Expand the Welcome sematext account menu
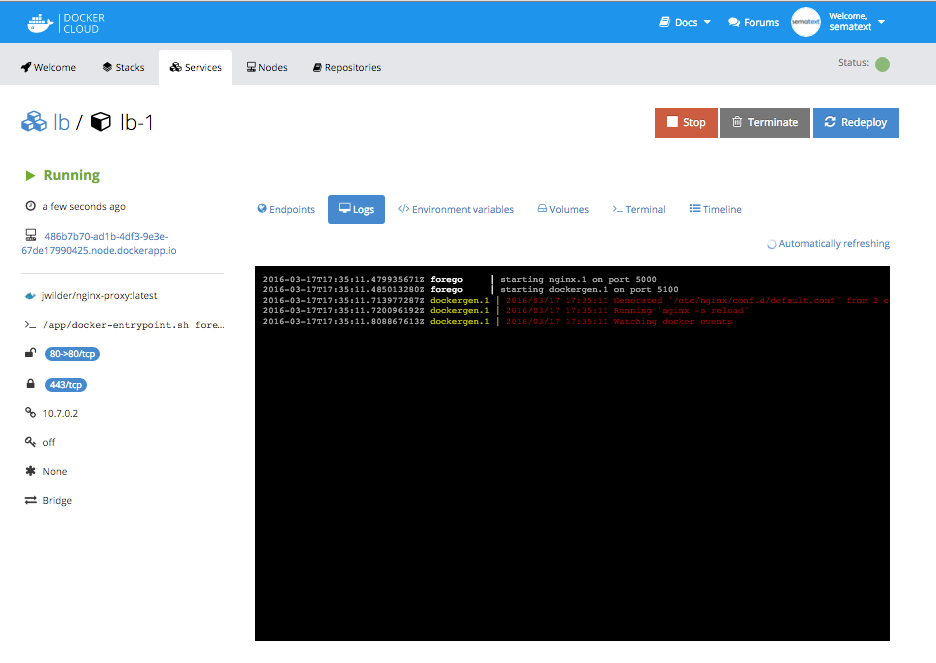 [x=857, y=22]
